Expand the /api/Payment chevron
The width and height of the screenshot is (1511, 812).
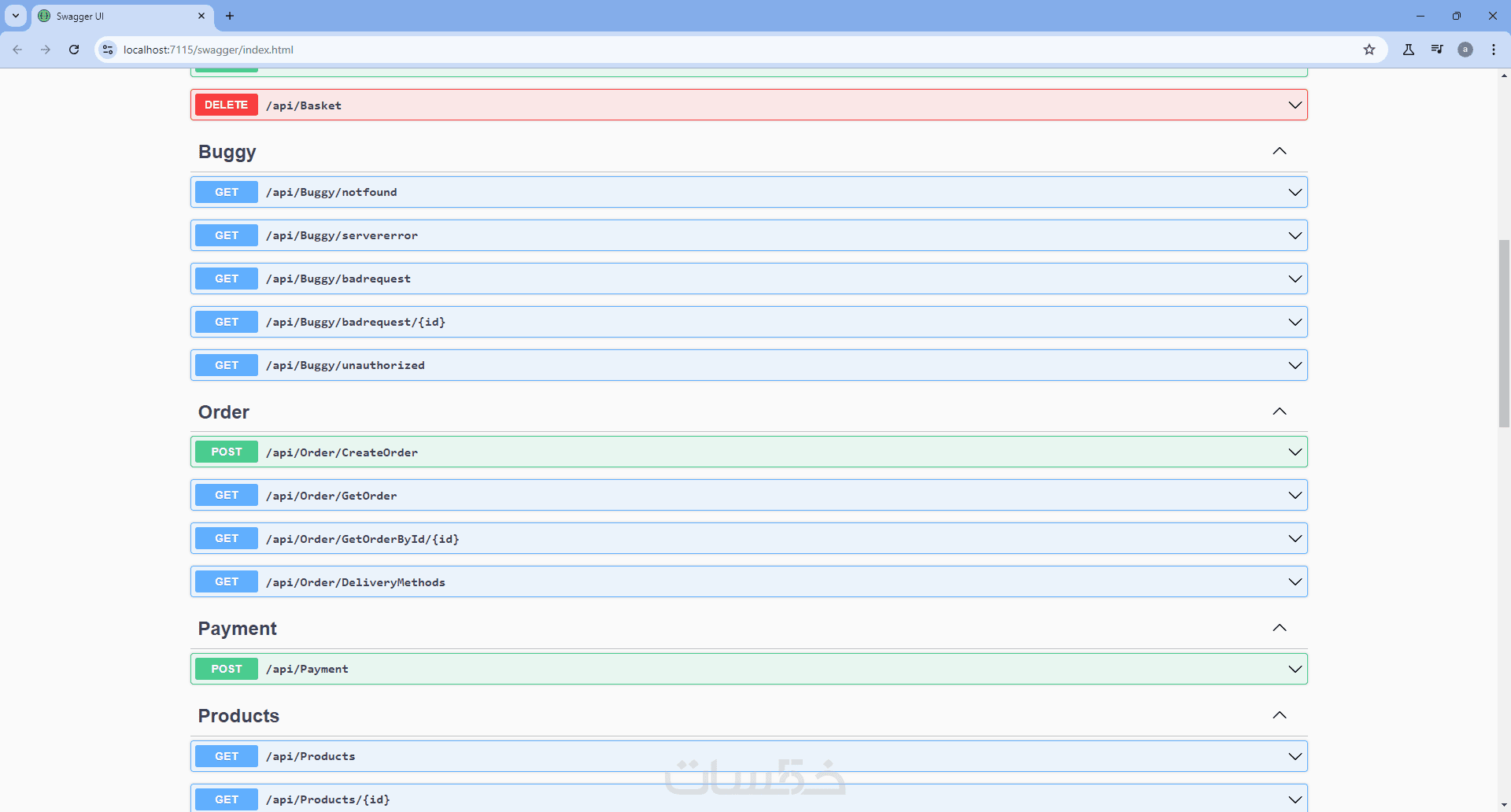[1295, 669]
